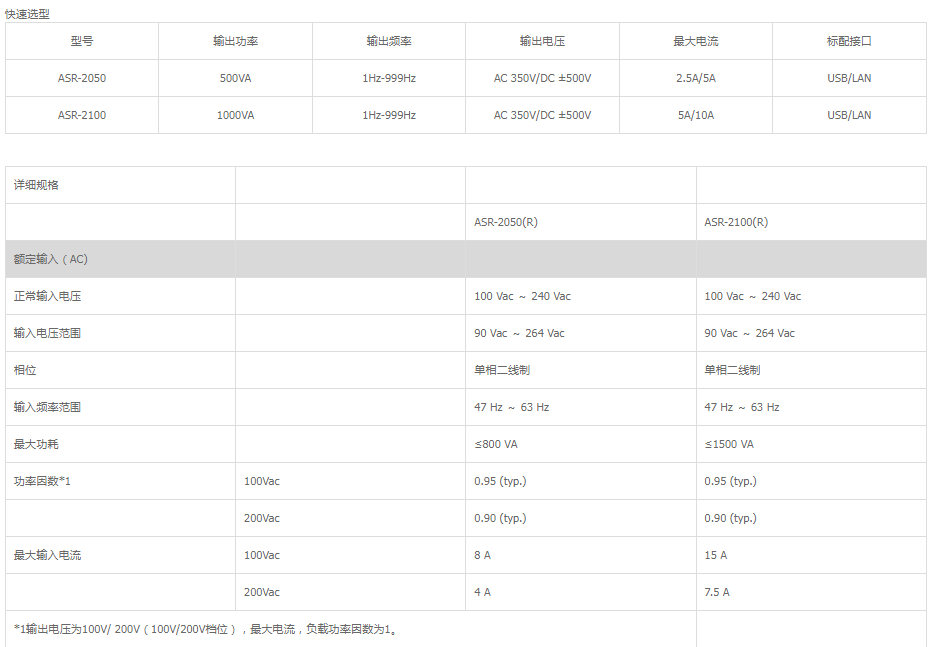Click '单相二线制' in the ASR-2050(R) column
Viewport: 929px width, 647px height.
point(502,370)
